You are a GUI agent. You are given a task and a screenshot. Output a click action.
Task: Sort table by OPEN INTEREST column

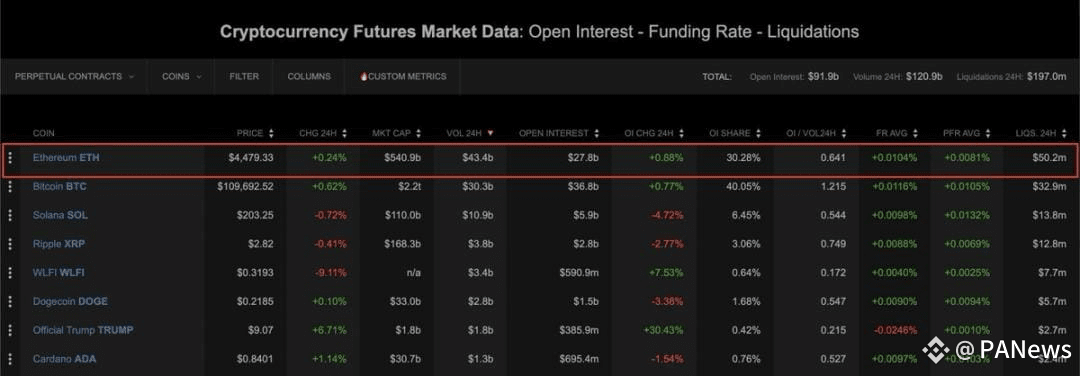[559, 133]
